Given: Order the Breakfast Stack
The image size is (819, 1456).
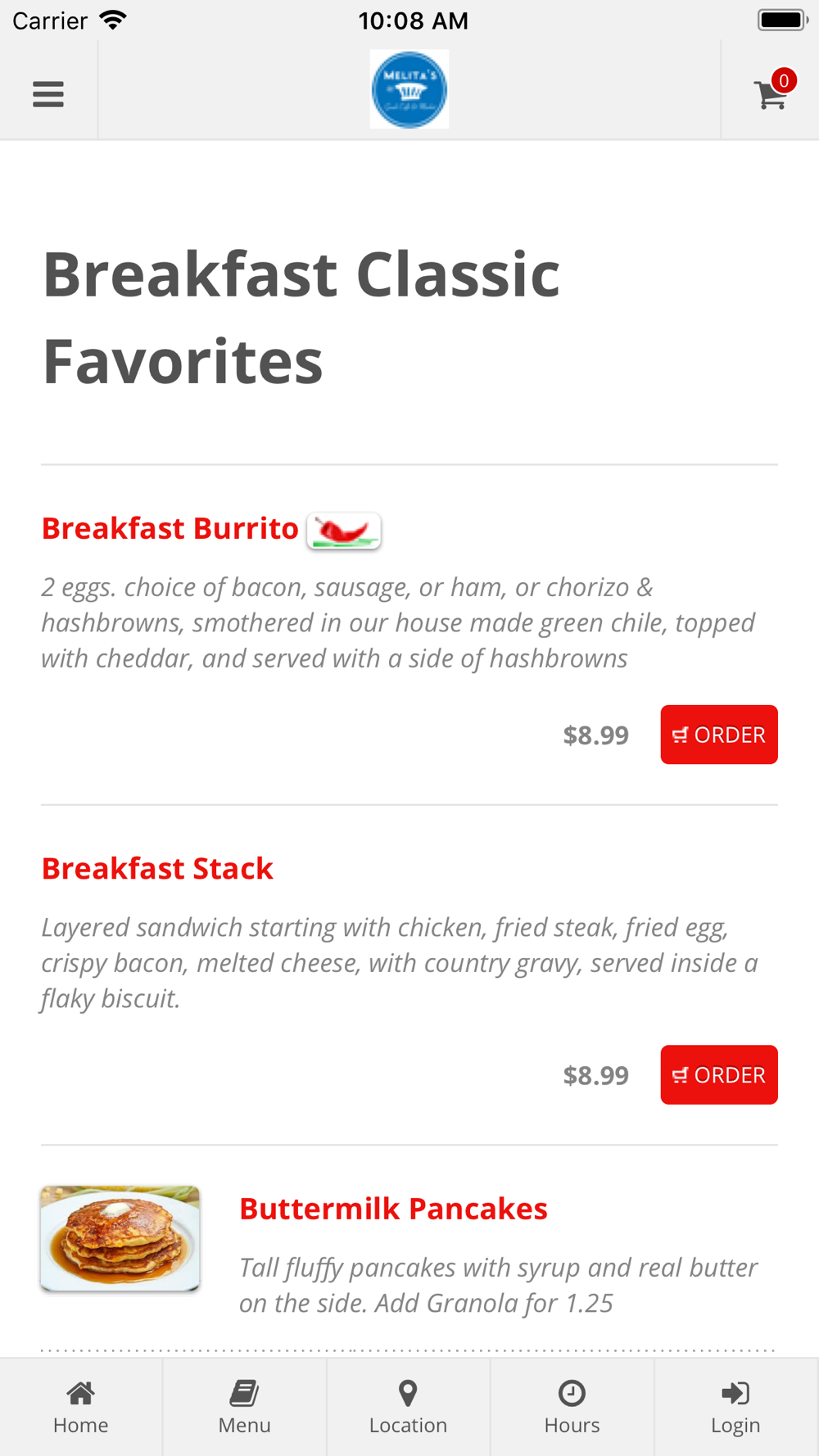Looking at the screenshot, I should point(719,1074).
